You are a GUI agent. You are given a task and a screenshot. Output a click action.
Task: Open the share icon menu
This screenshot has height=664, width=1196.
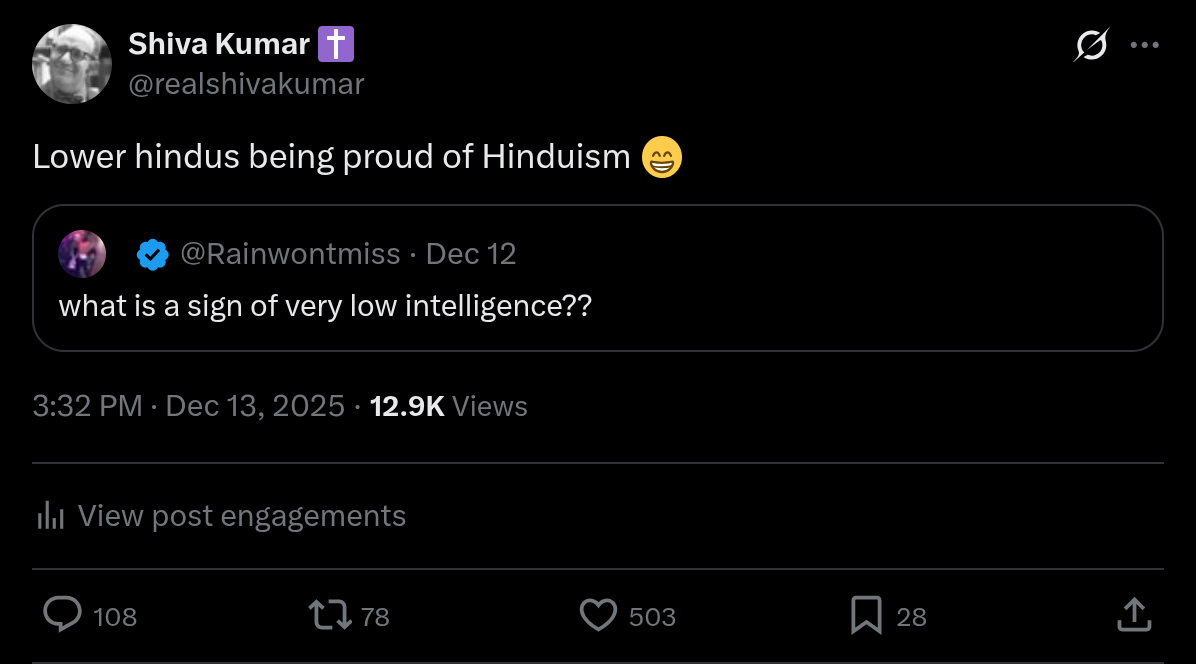point(1132,615)
